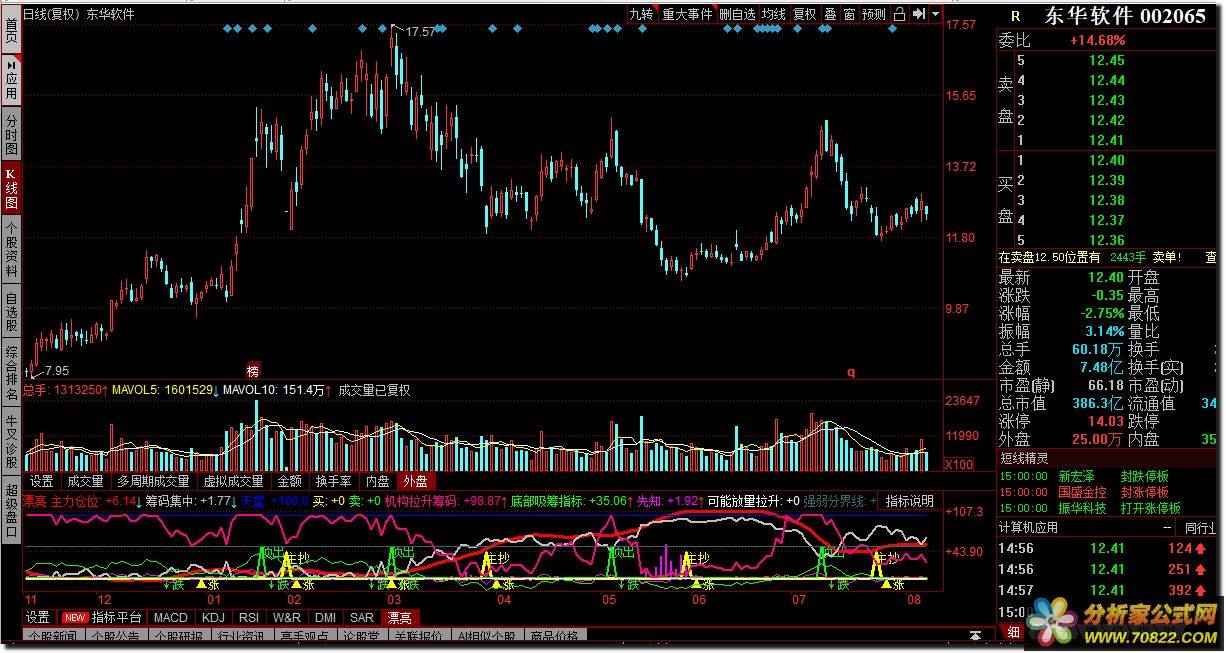The width and height of the screenshot is (1226, 653).
Task: Switch indicator to W&R
Action: click(287, 618)
